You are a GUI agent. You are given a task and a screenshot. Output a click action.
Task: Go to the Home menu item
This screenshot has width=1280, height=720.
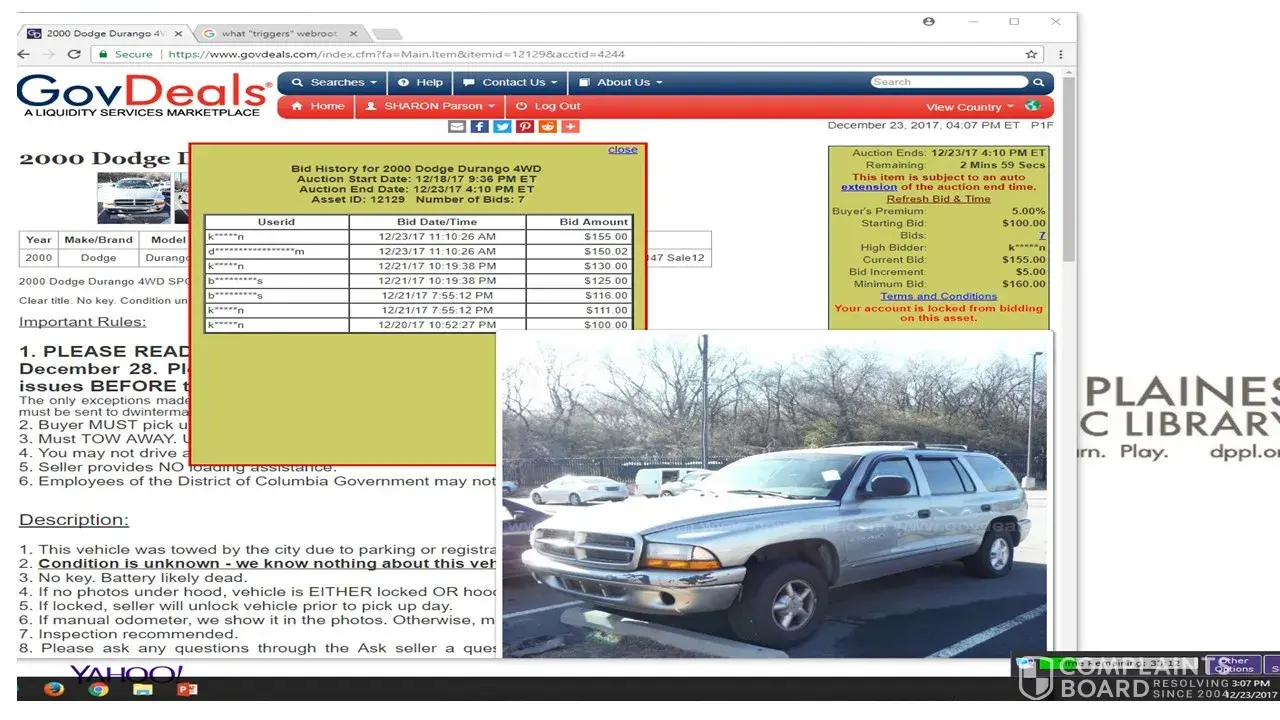pos(317,106)
